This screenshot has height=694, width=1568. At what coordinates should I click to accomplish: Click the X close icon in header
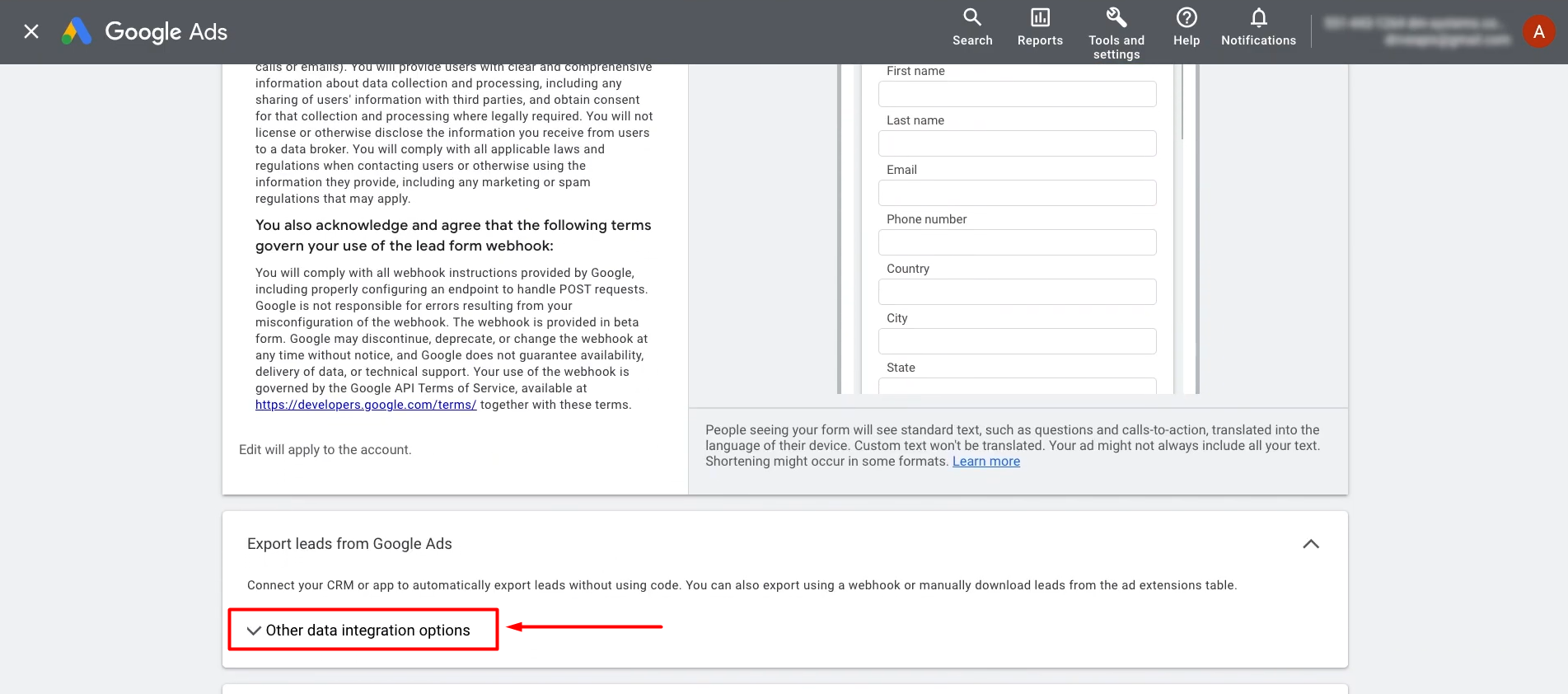pos(31,31)
